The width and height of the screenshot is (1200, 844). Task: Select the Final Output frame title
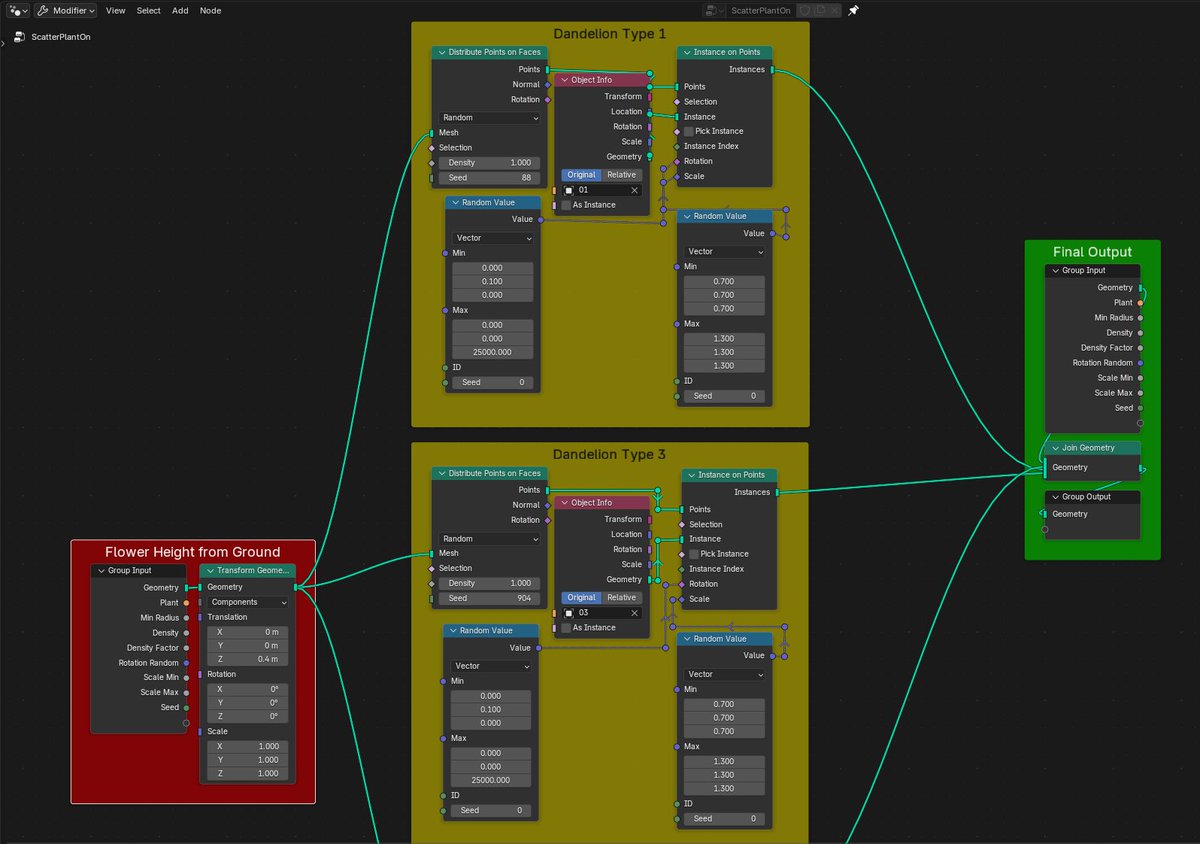click(1092, 252)
